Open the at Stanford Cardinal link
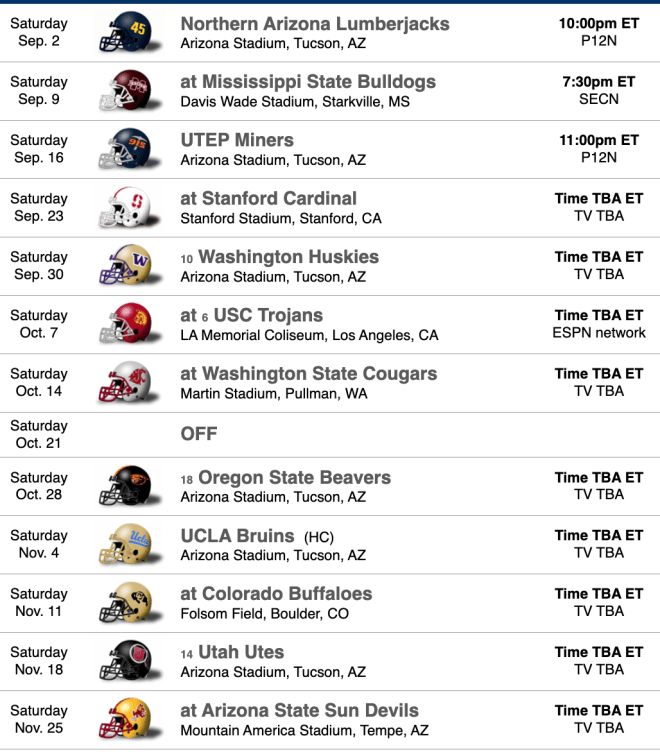Screen dimensions: 660x752 [x=269, y=199]
